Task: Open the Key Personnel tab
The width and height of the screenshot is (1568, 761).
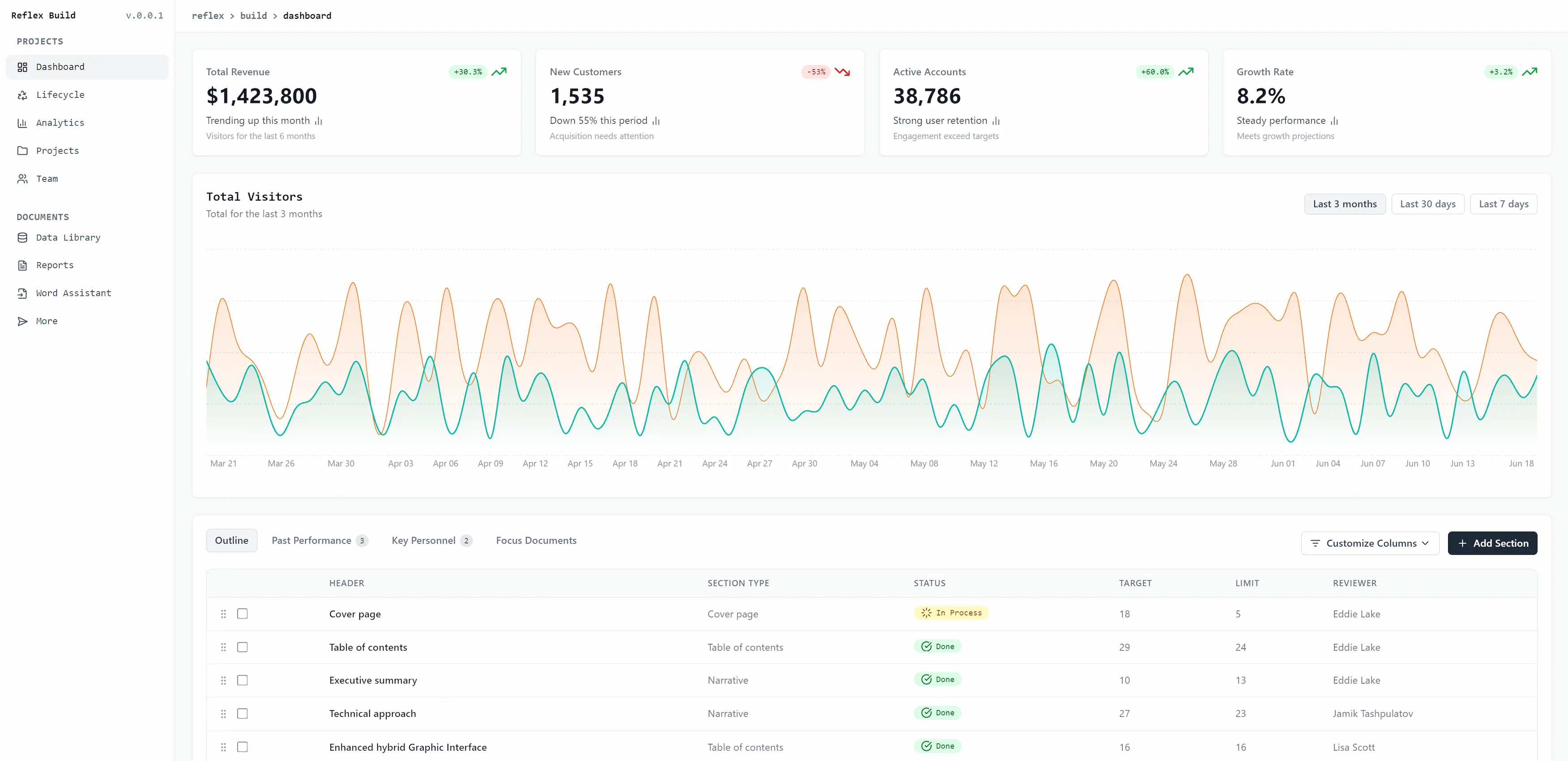Action: [x=431, y=540]
